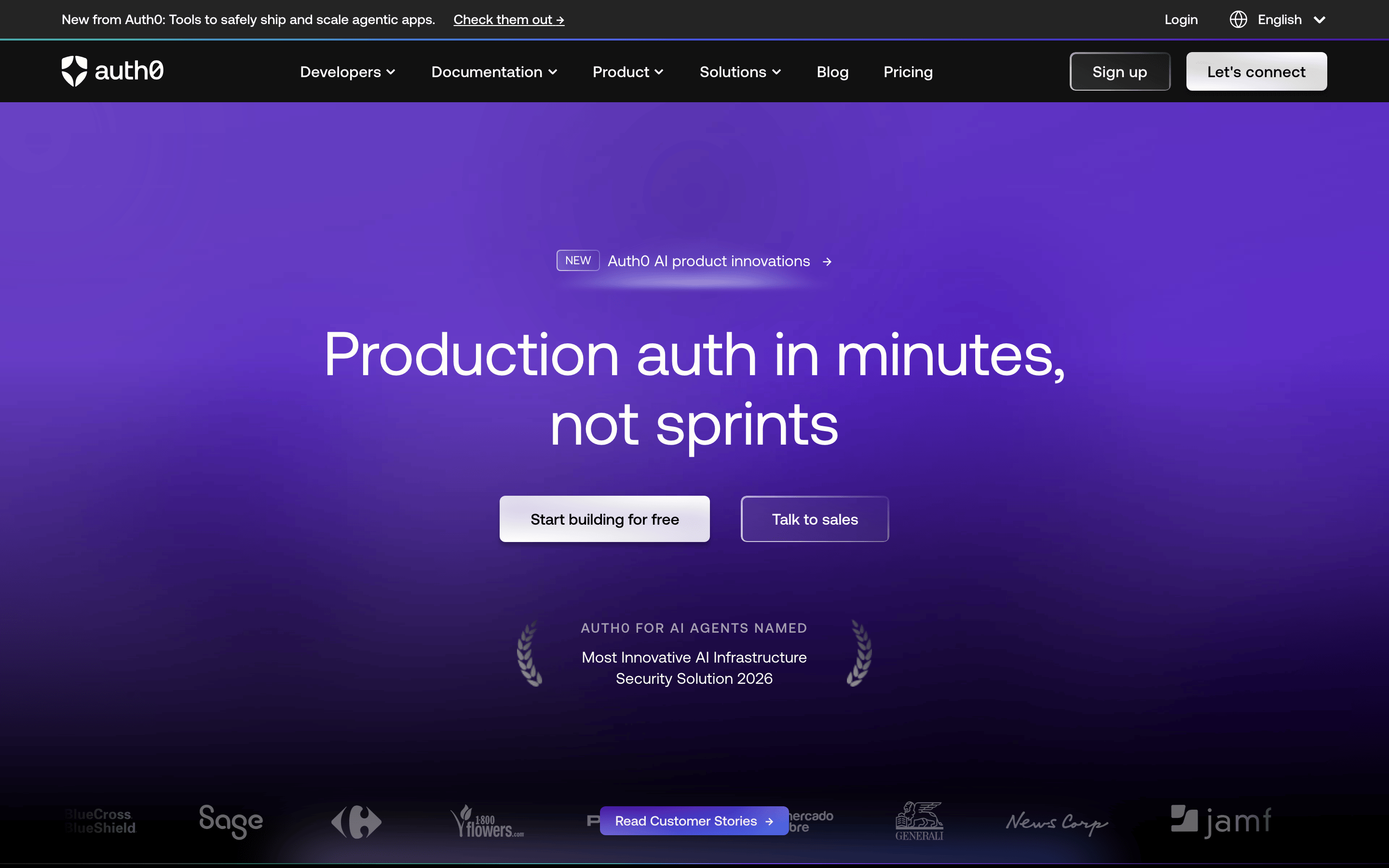Click the Carrefour customer logo

coord(356,822)
